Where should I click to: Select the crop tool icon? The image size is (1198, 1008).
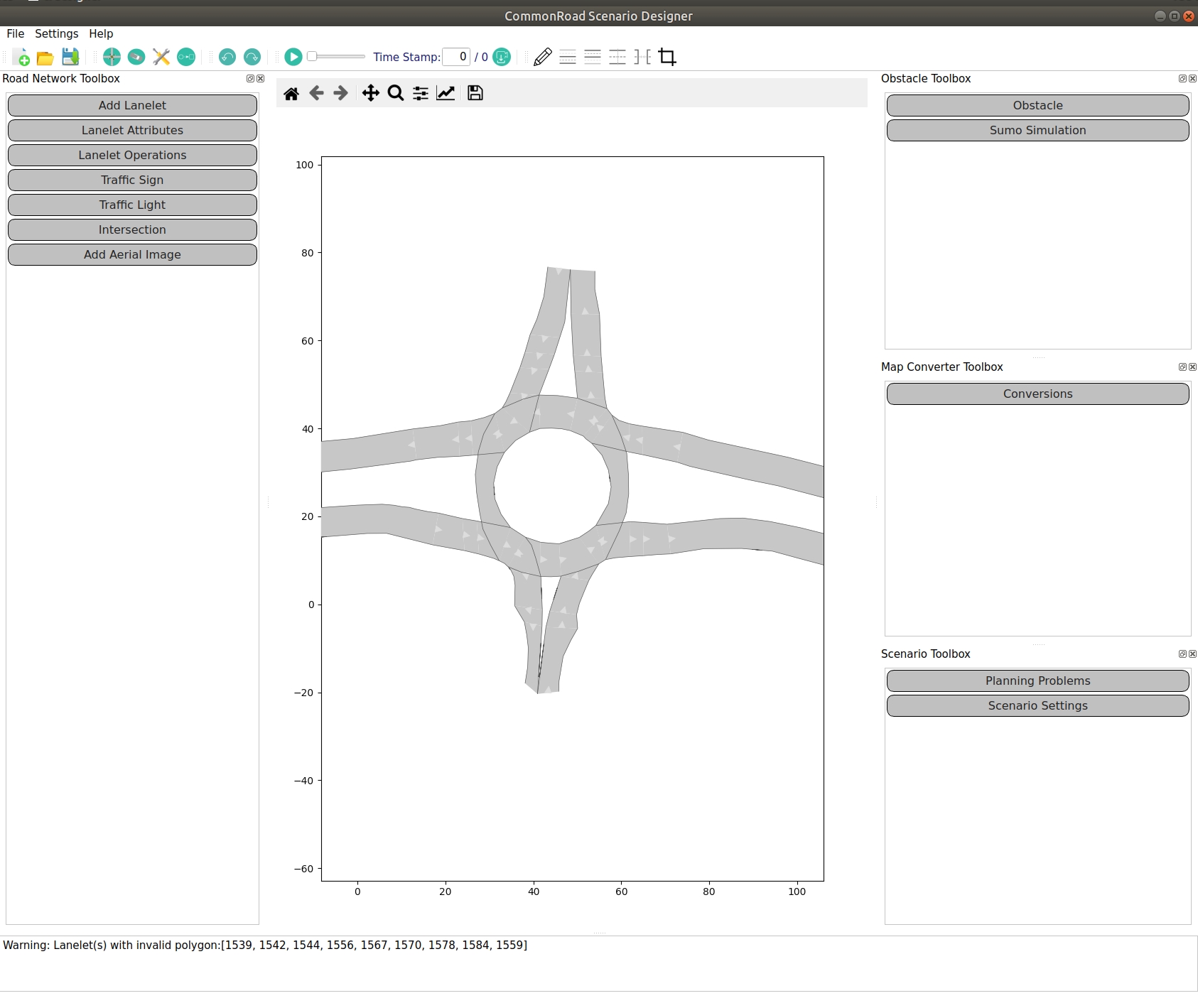(x=667, y=57)
